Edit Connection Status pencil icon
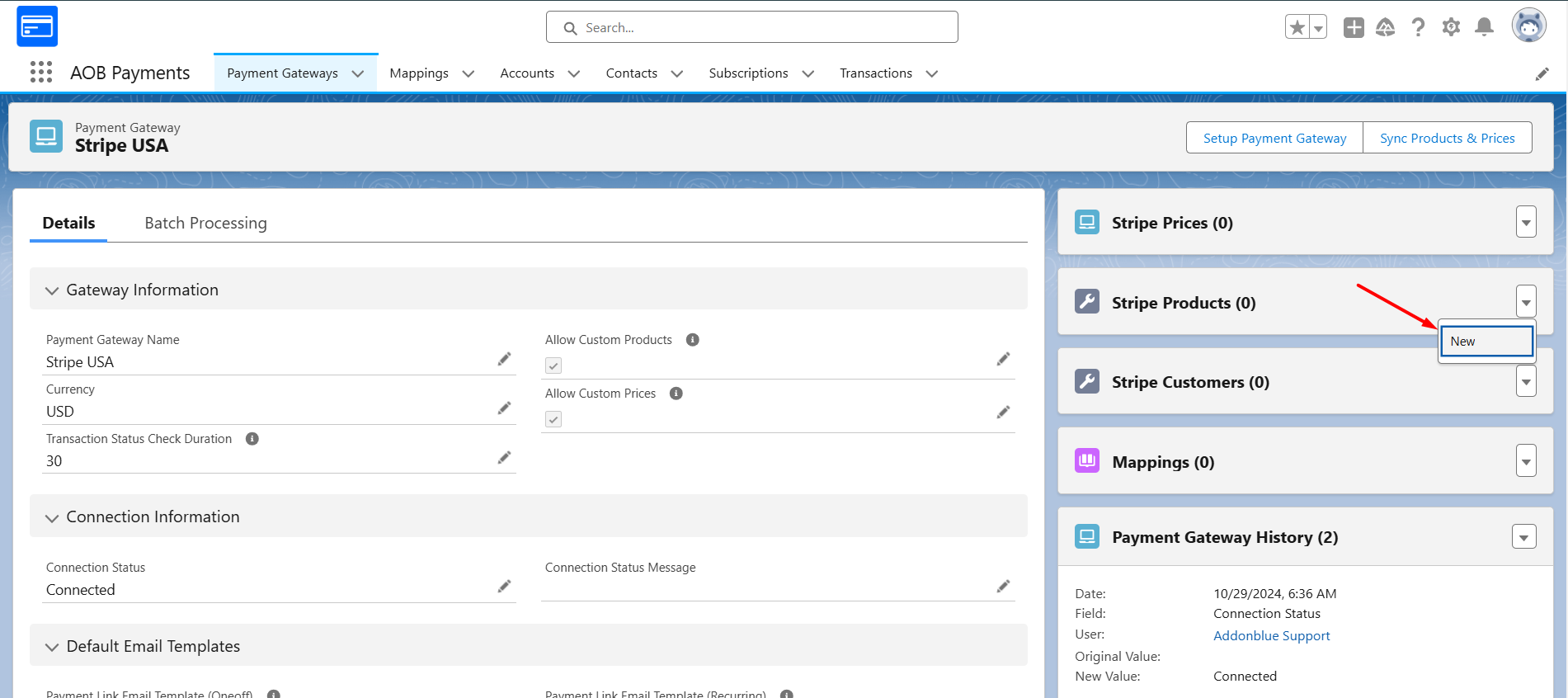Image resolution: width=1568 pixels, height=698 pixels. coord(504,587)
